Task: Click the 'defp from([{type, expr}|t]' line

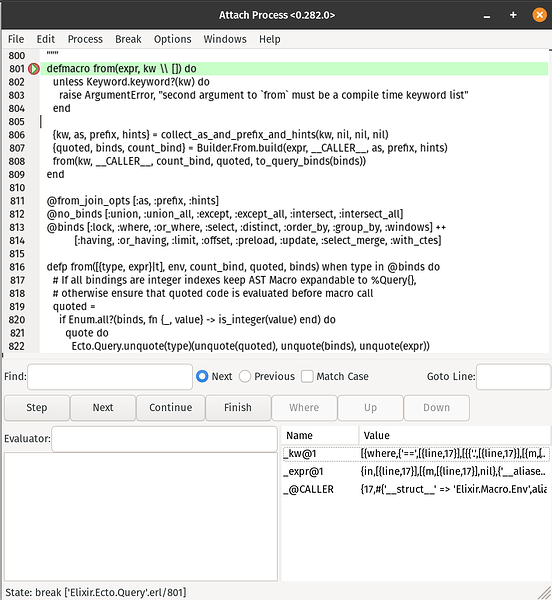Action: pos(243,267)
